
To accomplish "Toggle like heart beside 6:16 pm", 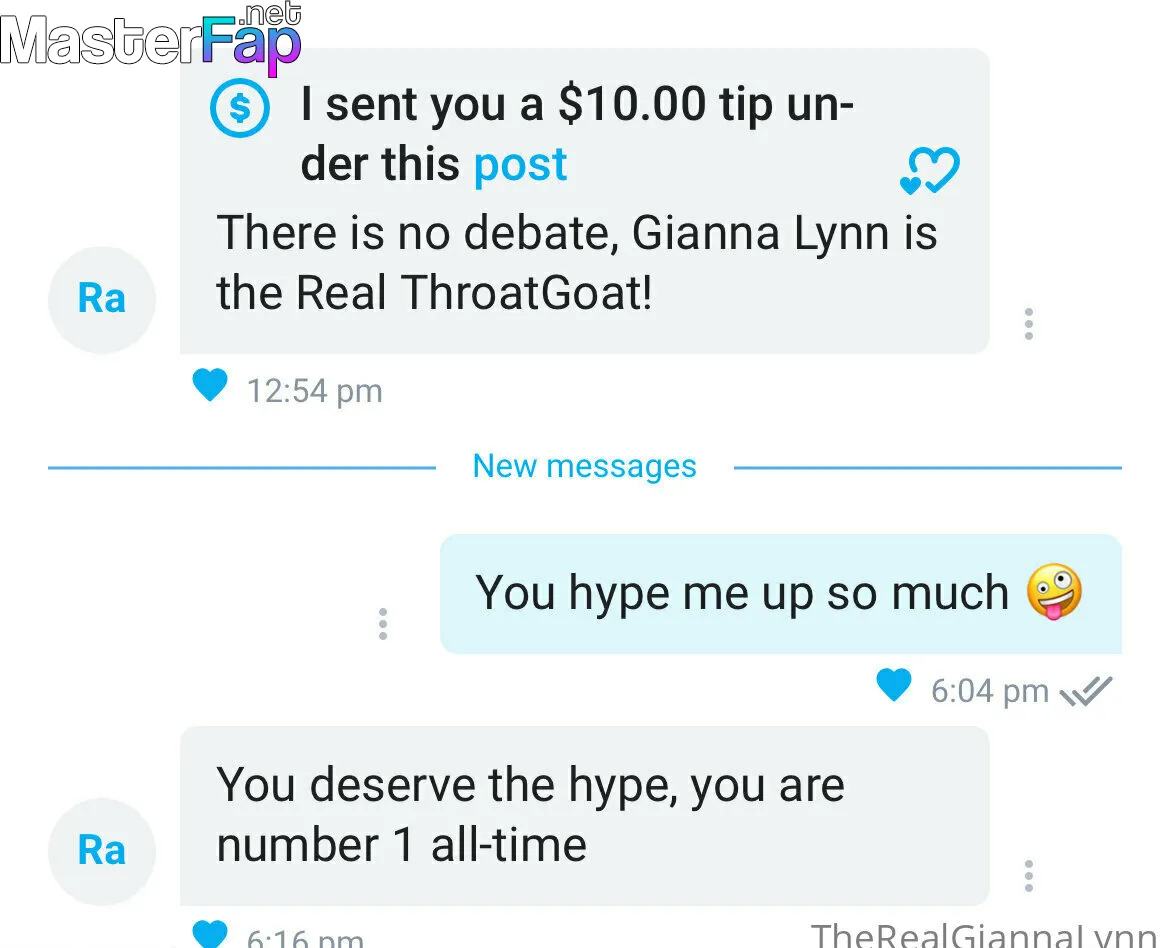I will click(x=210, y=934).
